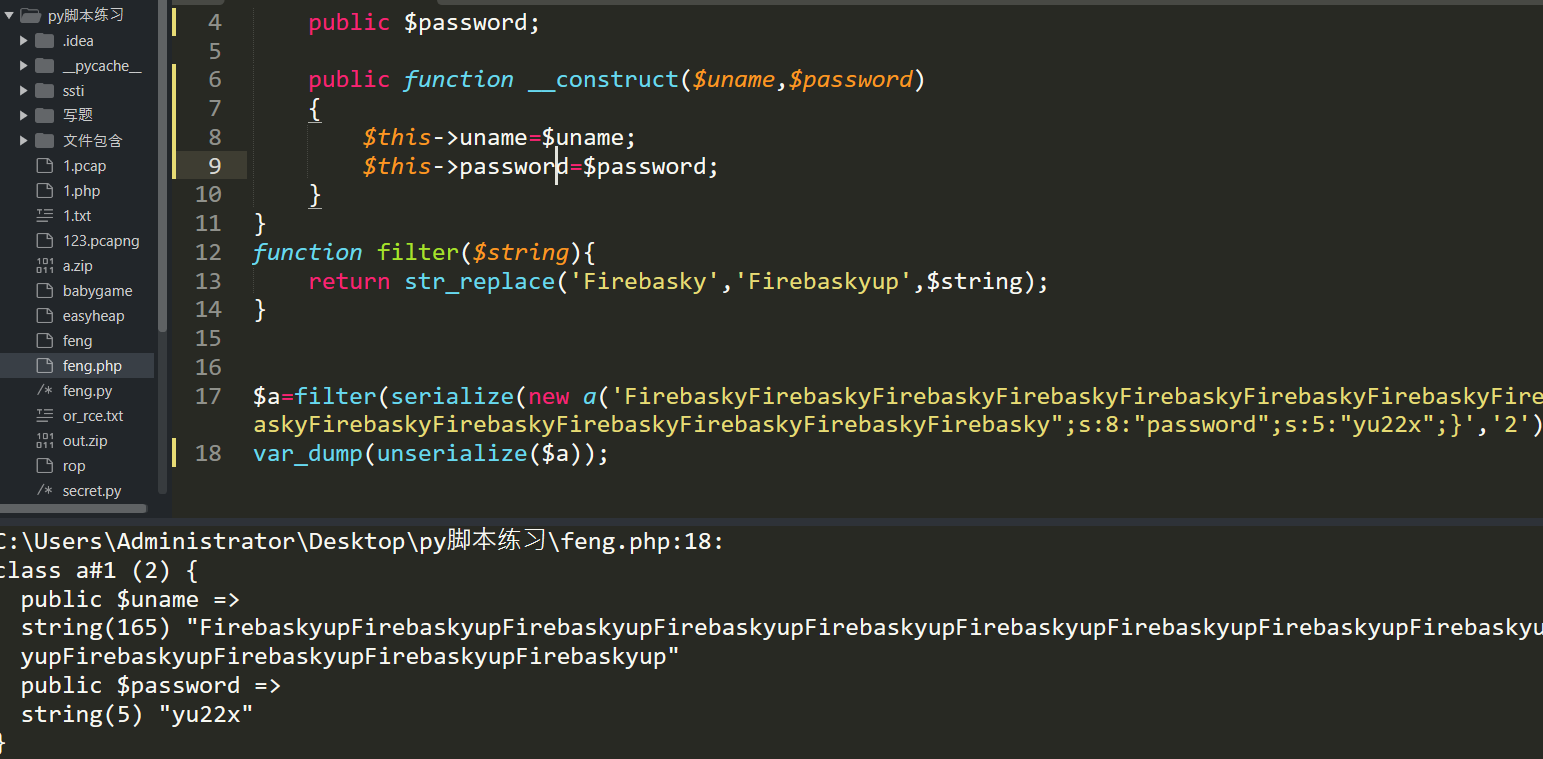Expand the 写题 folder arrow
This screenshot has height=759, width=1543.
pos(24,115)
